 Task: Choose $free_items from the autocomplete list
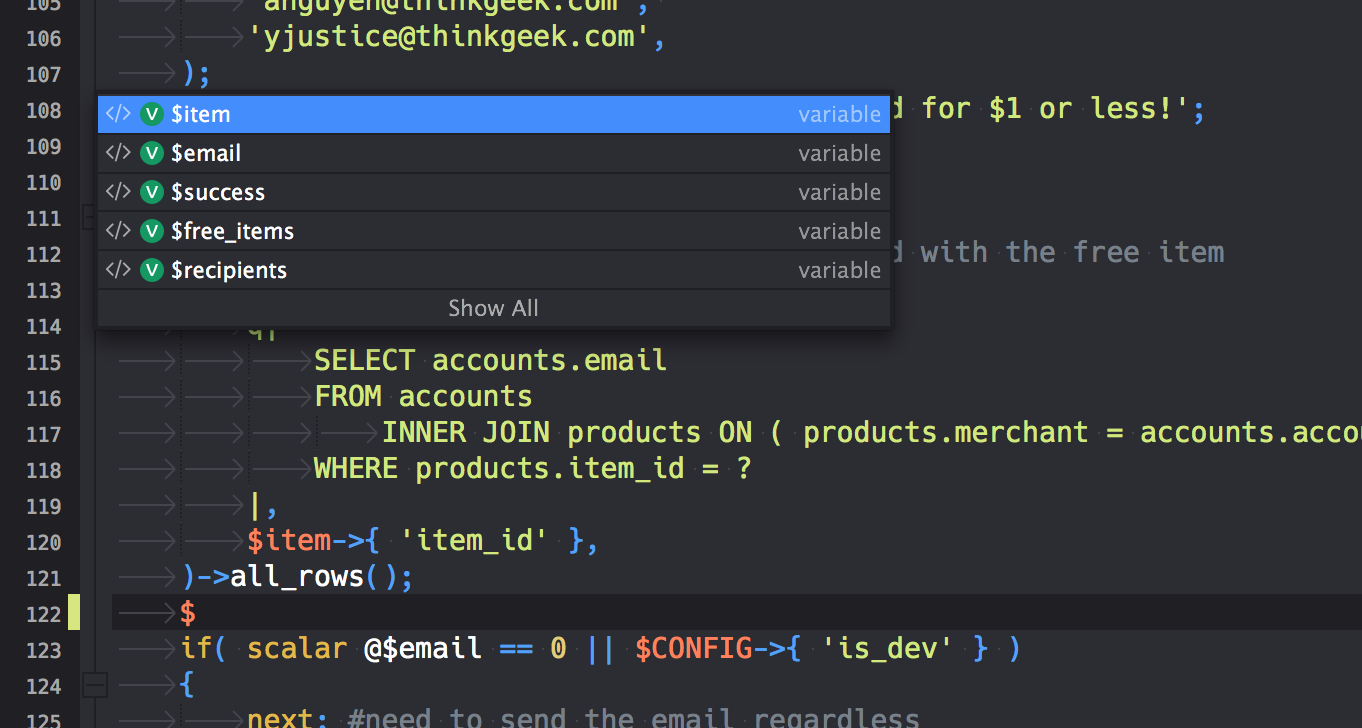(400, 230)
